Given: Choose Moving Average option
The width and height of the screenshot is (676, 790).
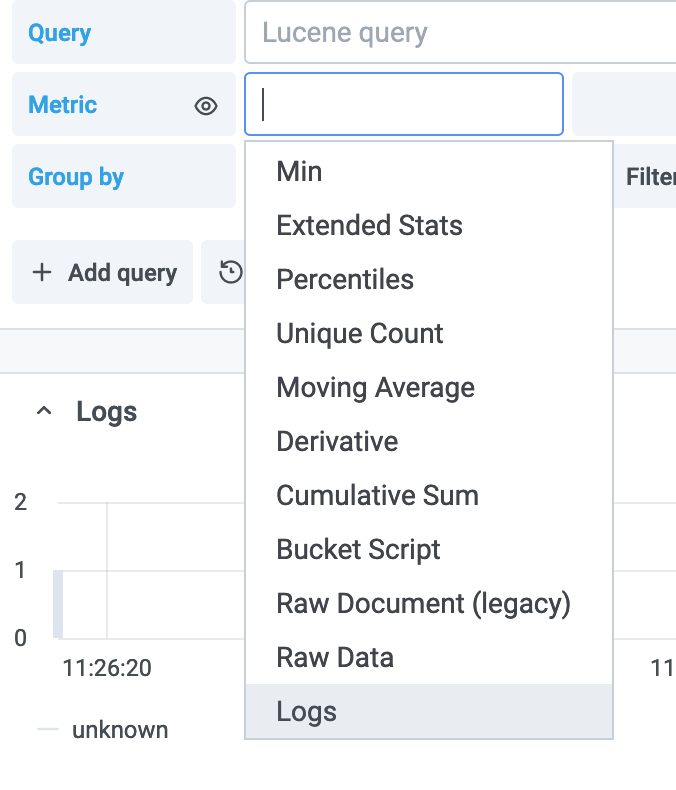Looking at the screenshot, I should [x=375, y=388].
